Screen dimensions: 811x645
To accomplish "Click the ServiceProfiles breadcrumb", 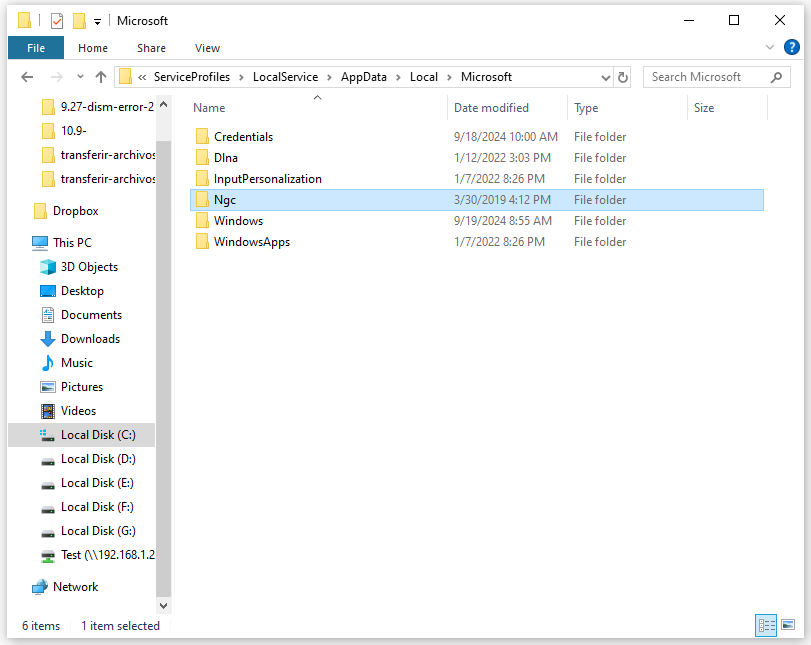I will (192, 77).
